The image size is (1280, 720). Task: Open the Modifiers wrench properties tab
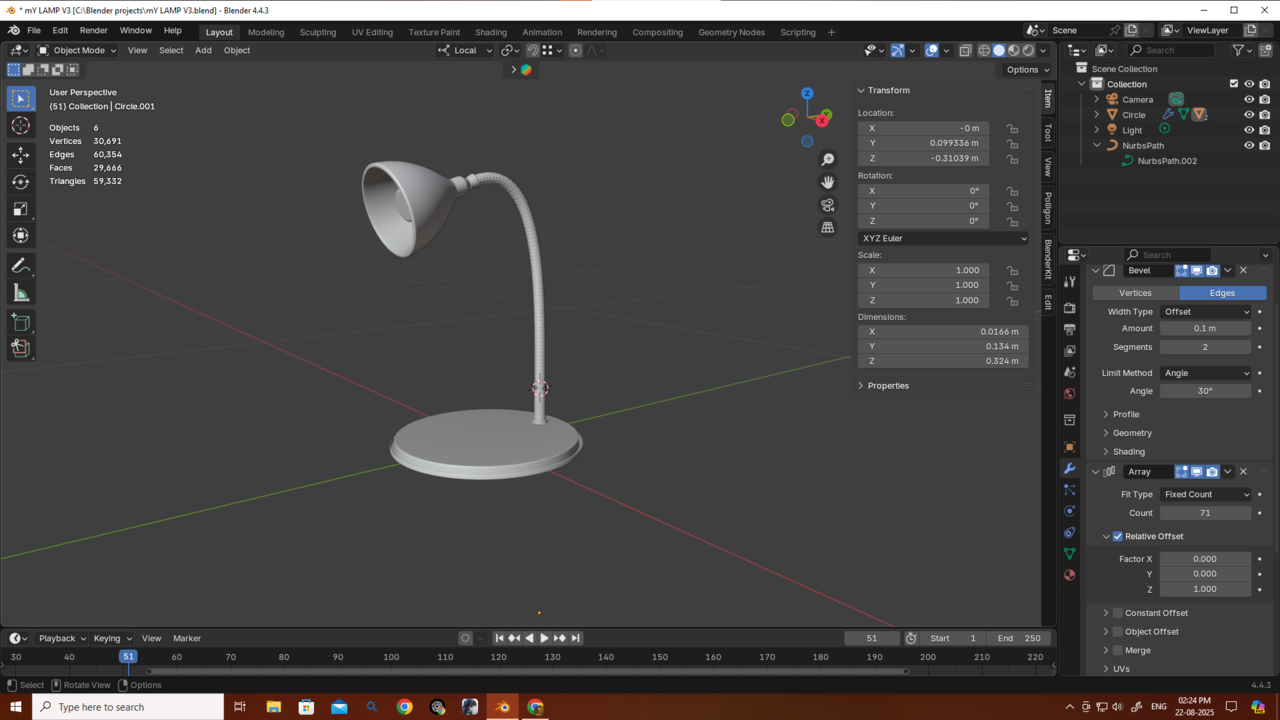tap(1069, 469)
